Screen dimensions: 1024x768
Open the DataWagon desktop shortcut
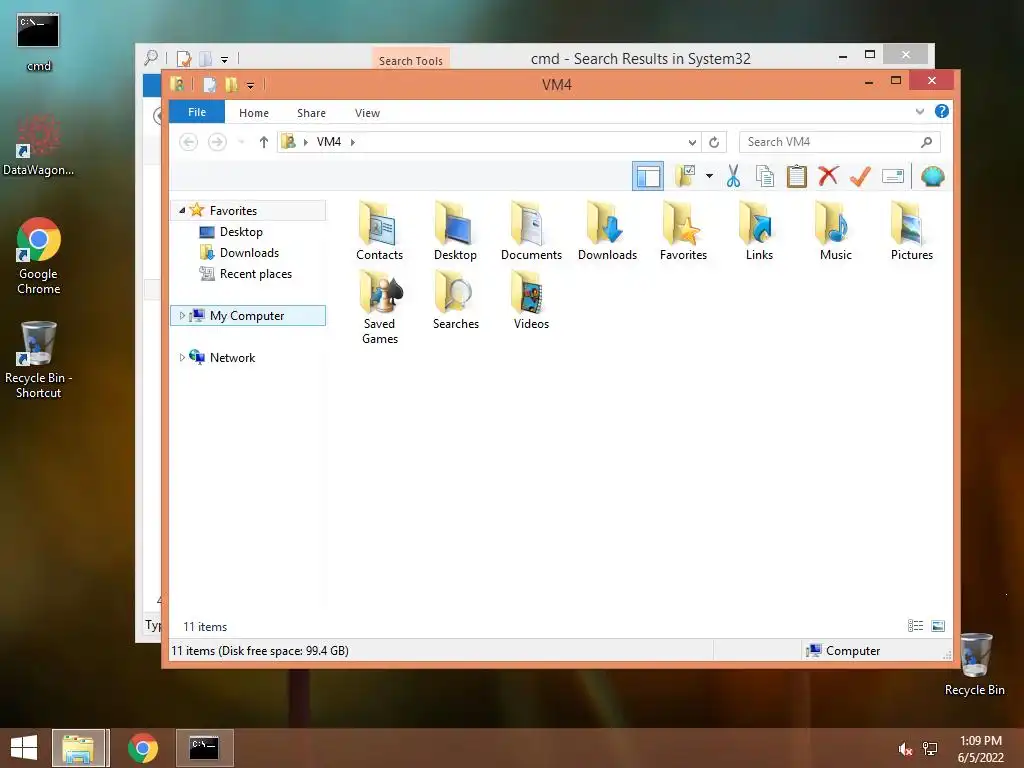[39, 145]
